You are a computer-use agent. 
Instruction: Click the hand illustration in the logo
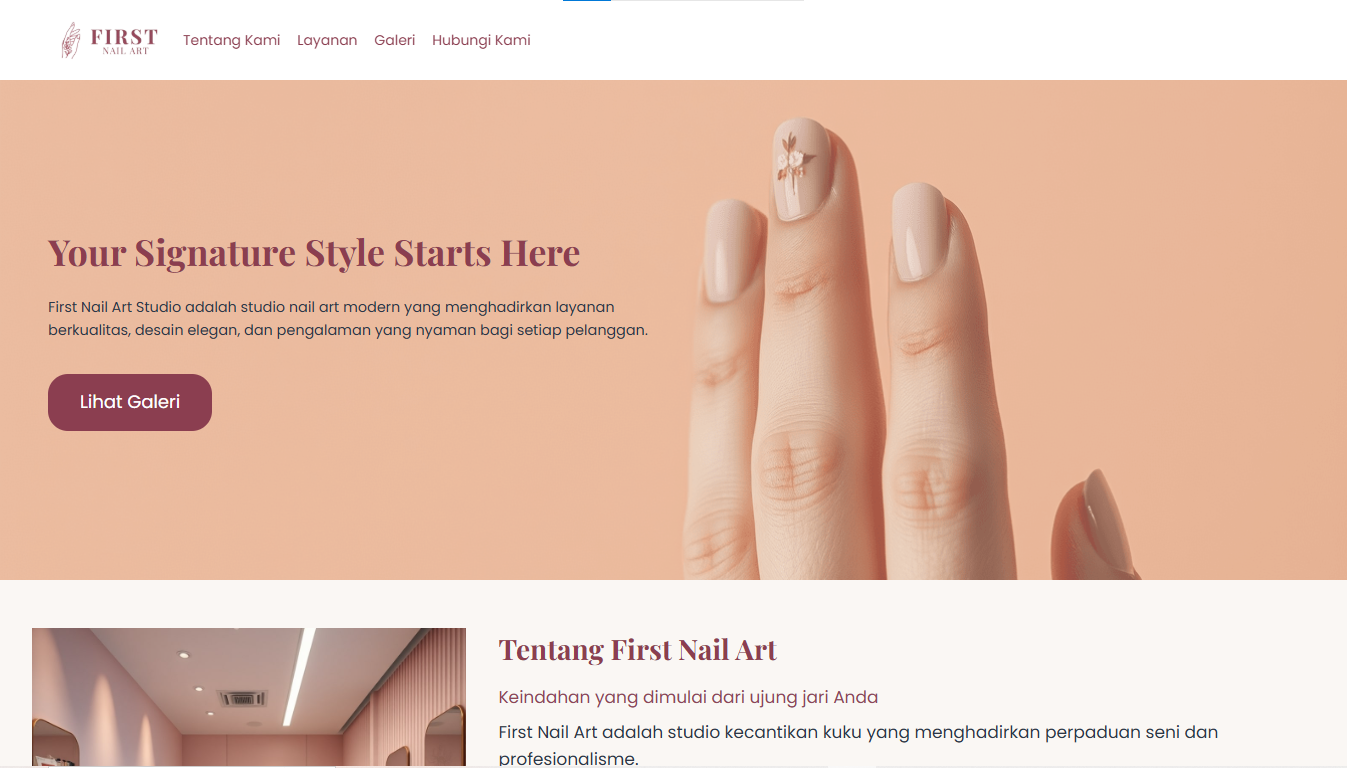click(71, 40)
